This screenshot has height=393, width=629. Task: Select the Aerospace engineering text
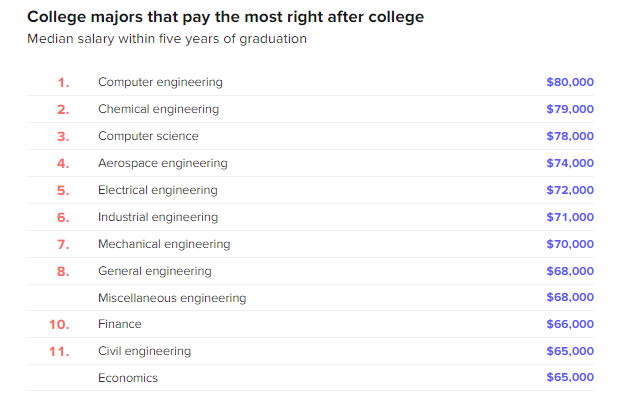pyautogui.click(x=162, y=163)
